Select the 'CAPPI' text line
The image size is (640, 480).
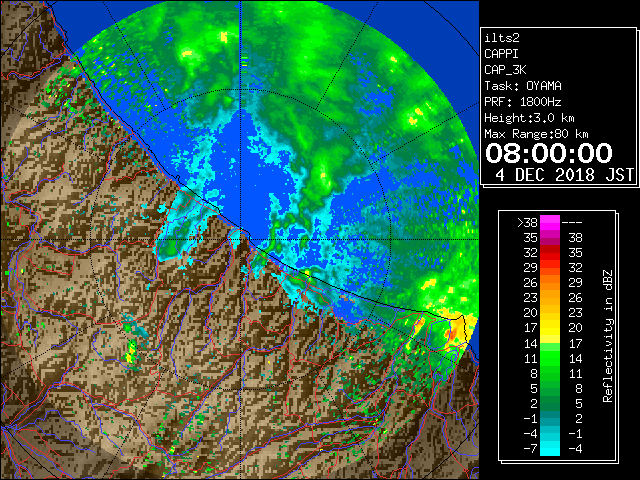pyautogui.click(x=501, y=54)
